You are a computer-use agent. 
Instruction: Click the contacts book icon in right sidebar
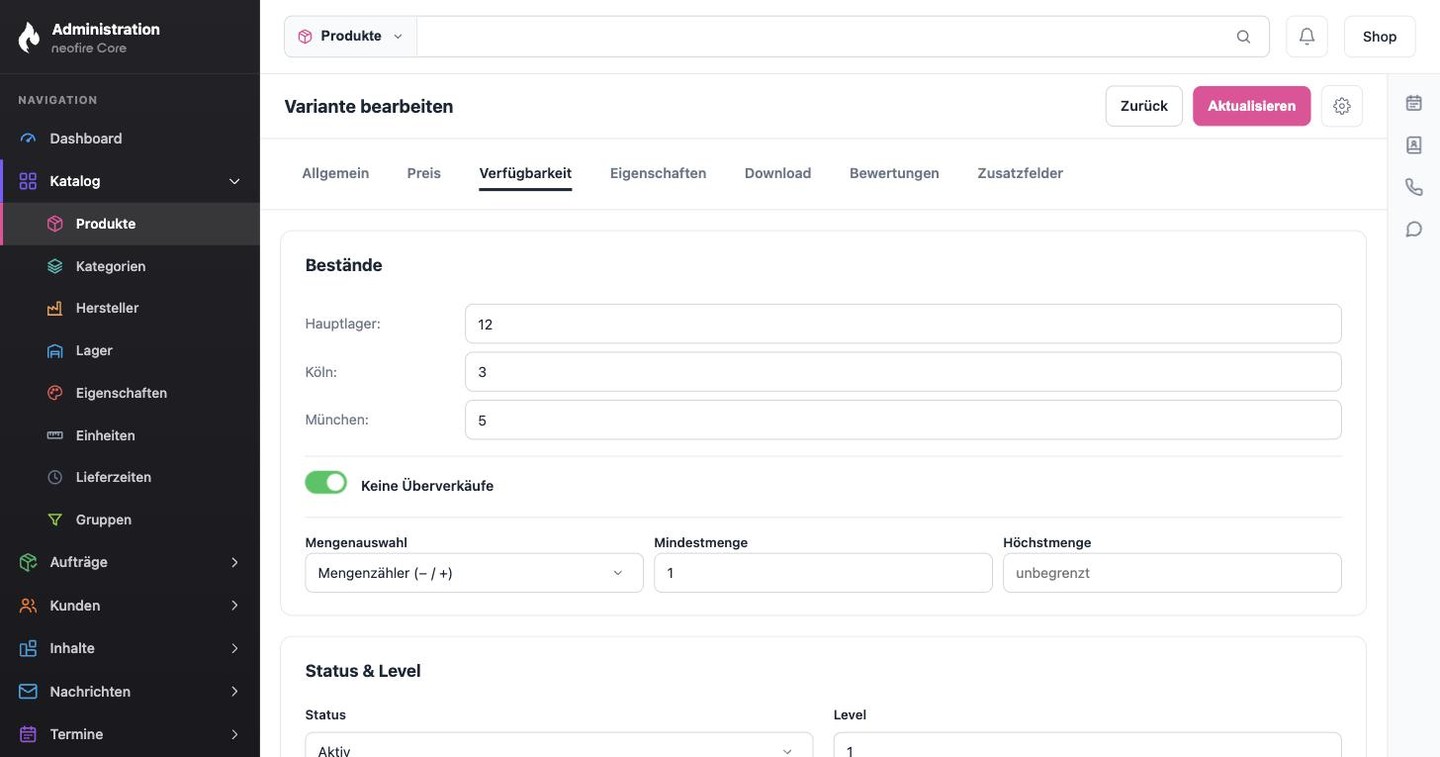[x=1414, y=145]
